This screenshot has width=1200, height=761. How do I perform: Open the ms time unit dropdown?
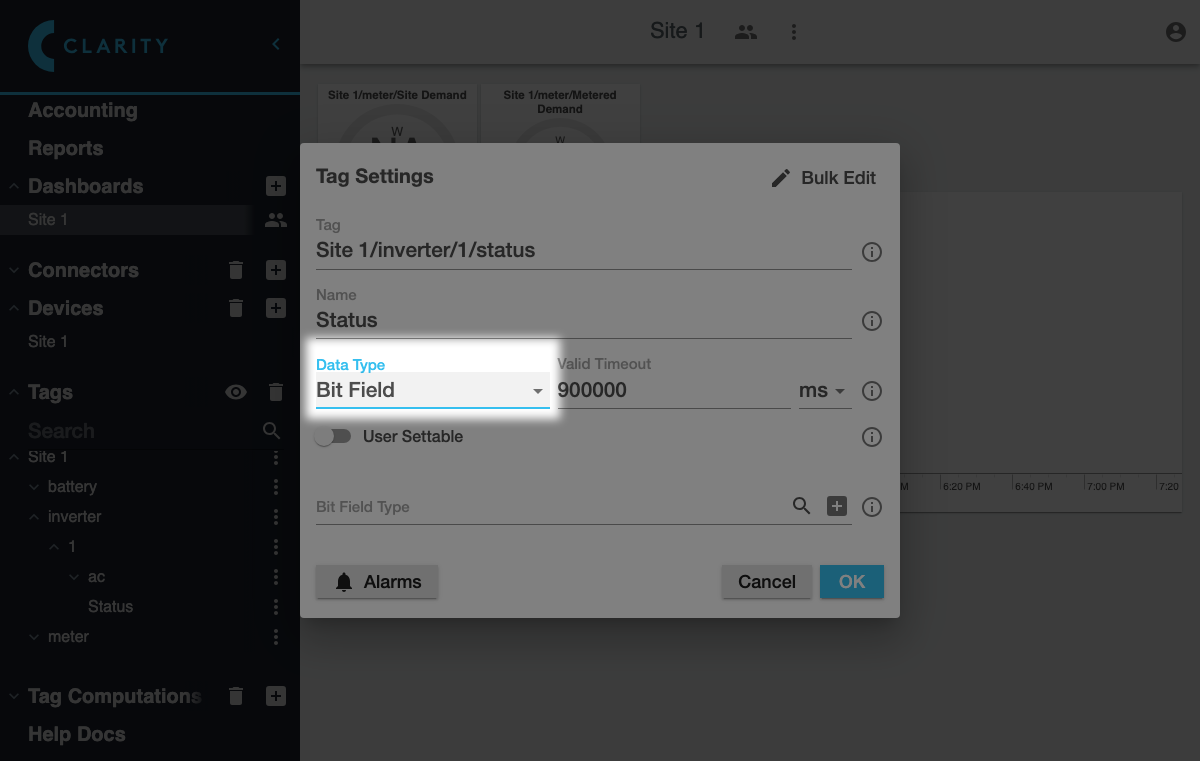click(823, 391)
